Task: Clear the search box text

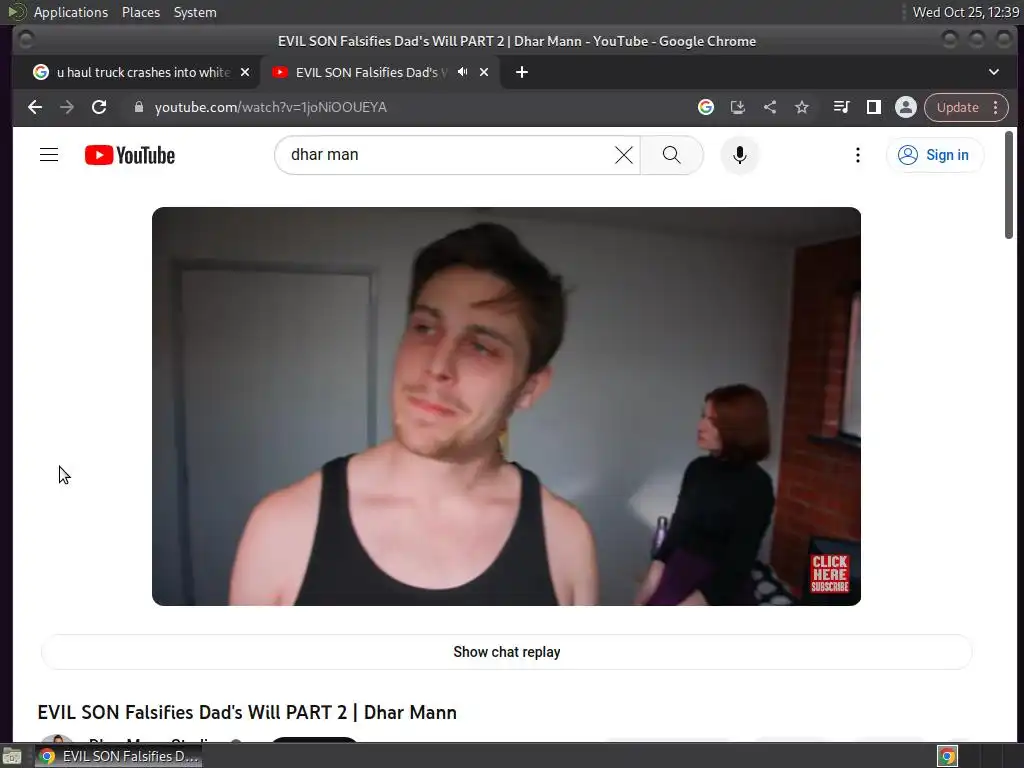Action: (624, 155)
